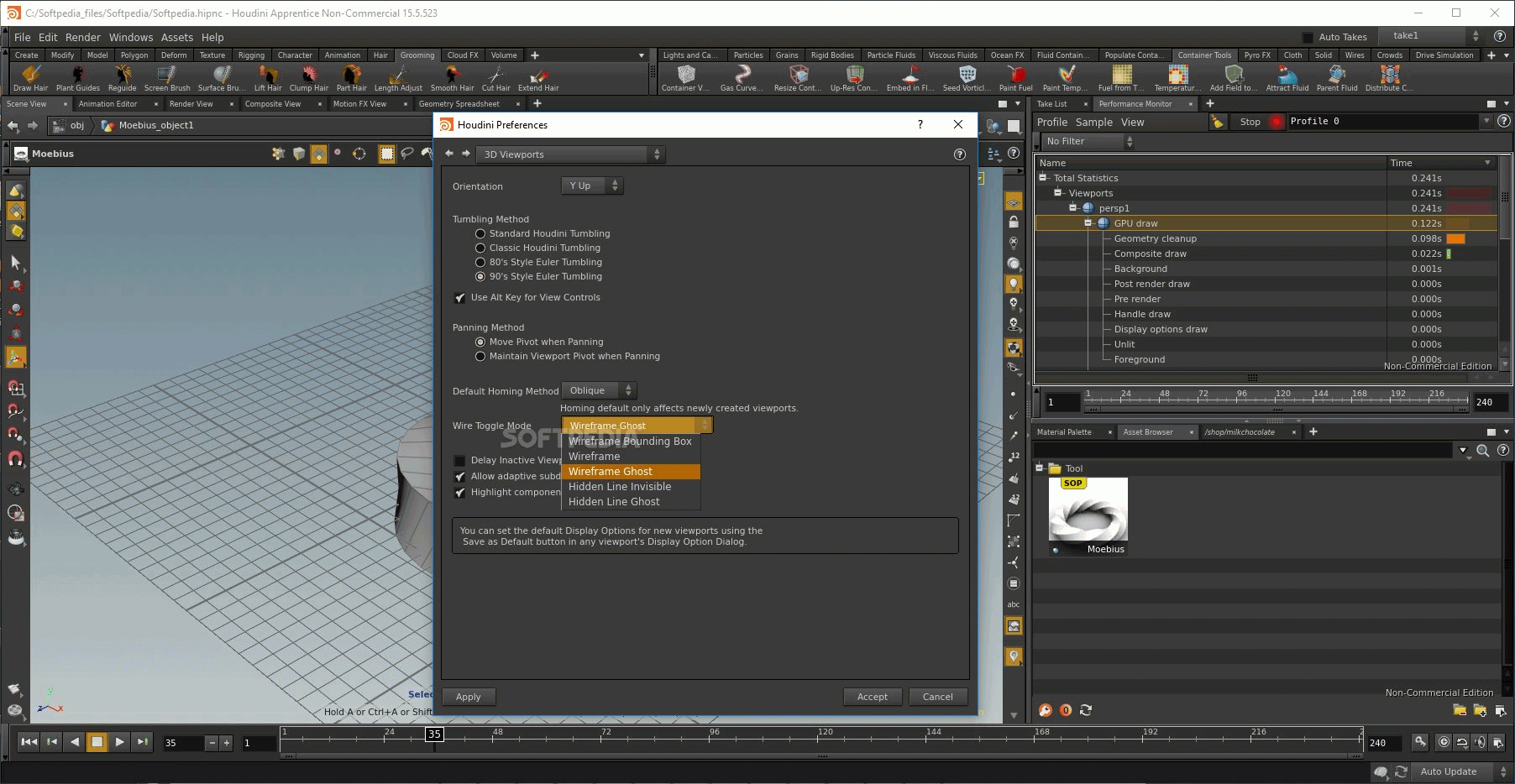The image size is (1515, 784).
Task: Choose the Clump Hair tool
Action: click(309, 78)
